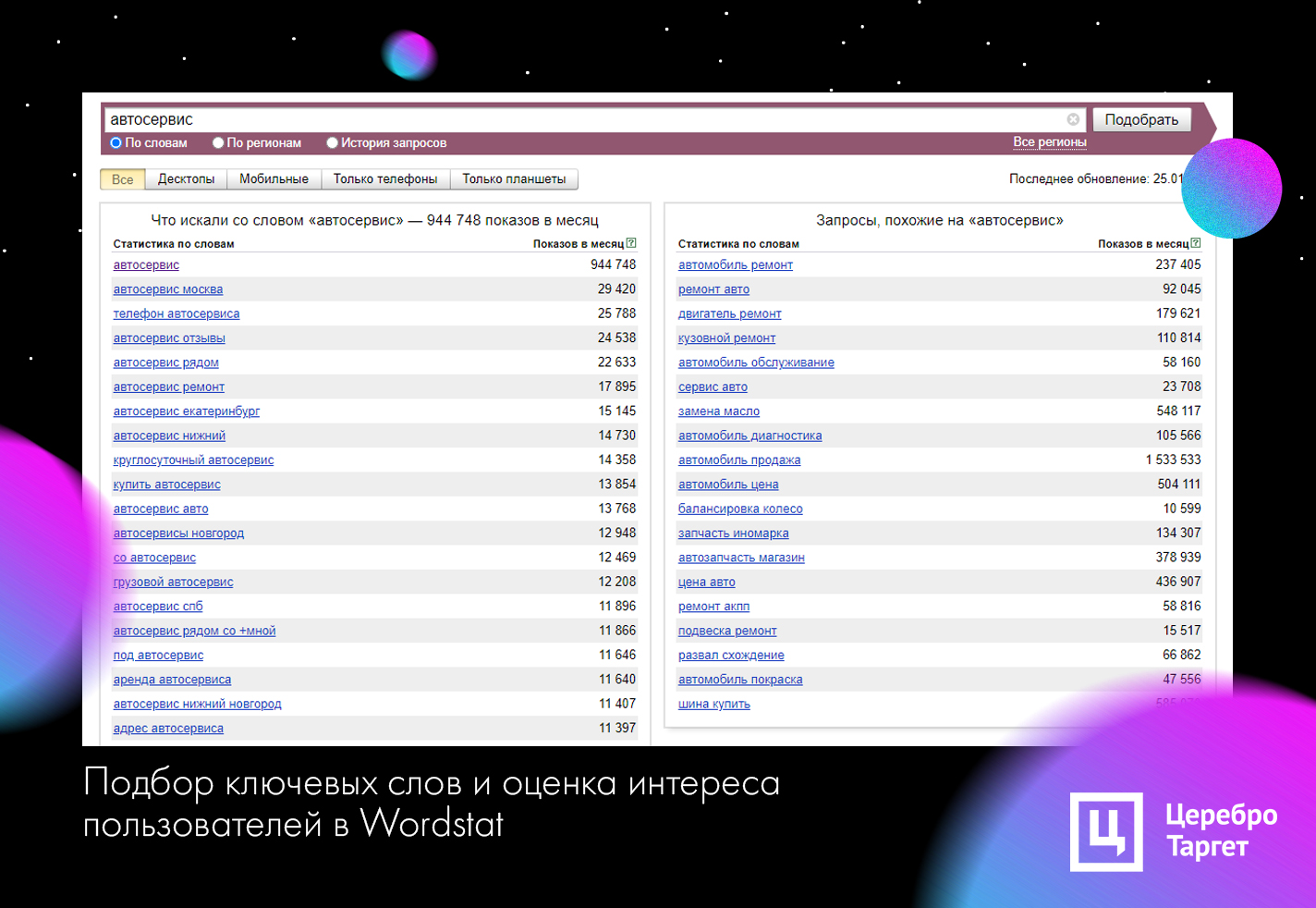The image size is (1316, 908).
Task: Switch to the 'Только телефоны' tab
Action: [x=385, y=179]
